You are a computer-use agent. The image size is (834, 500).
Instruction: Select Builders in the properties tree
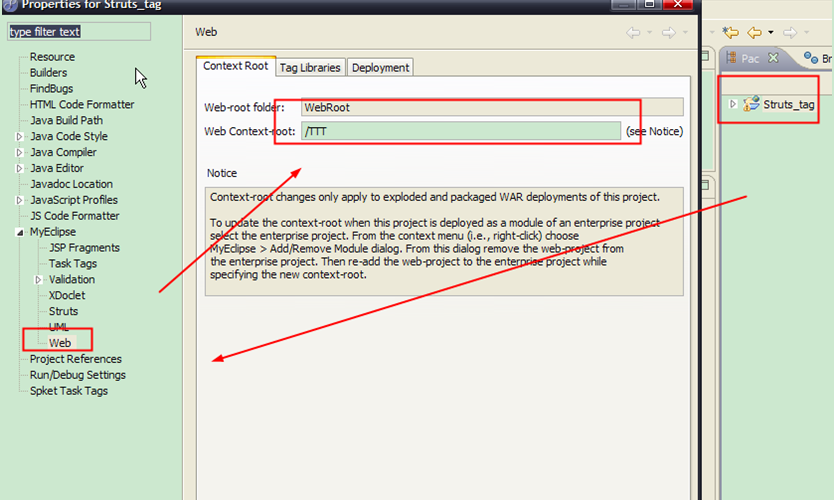tap(48, 72)
